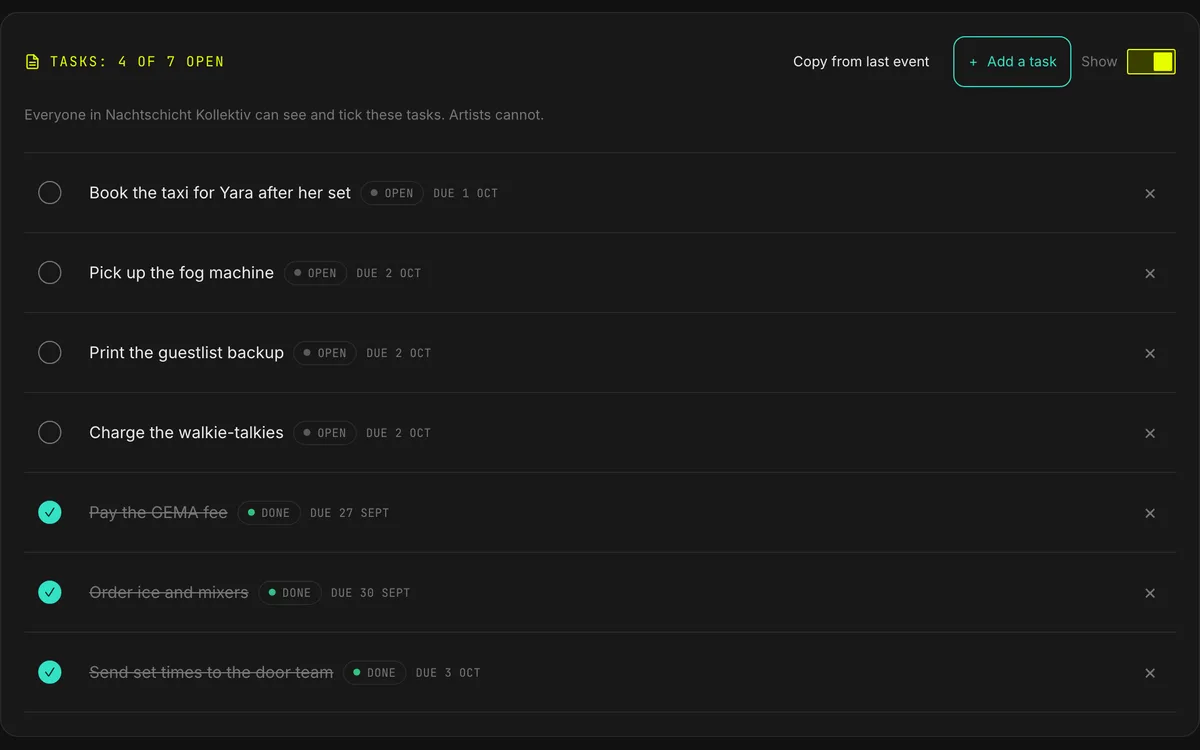Viewport: 1200px width, 750px height.
Task: Click the tasks document icon in header
Action: click(32, 62)
